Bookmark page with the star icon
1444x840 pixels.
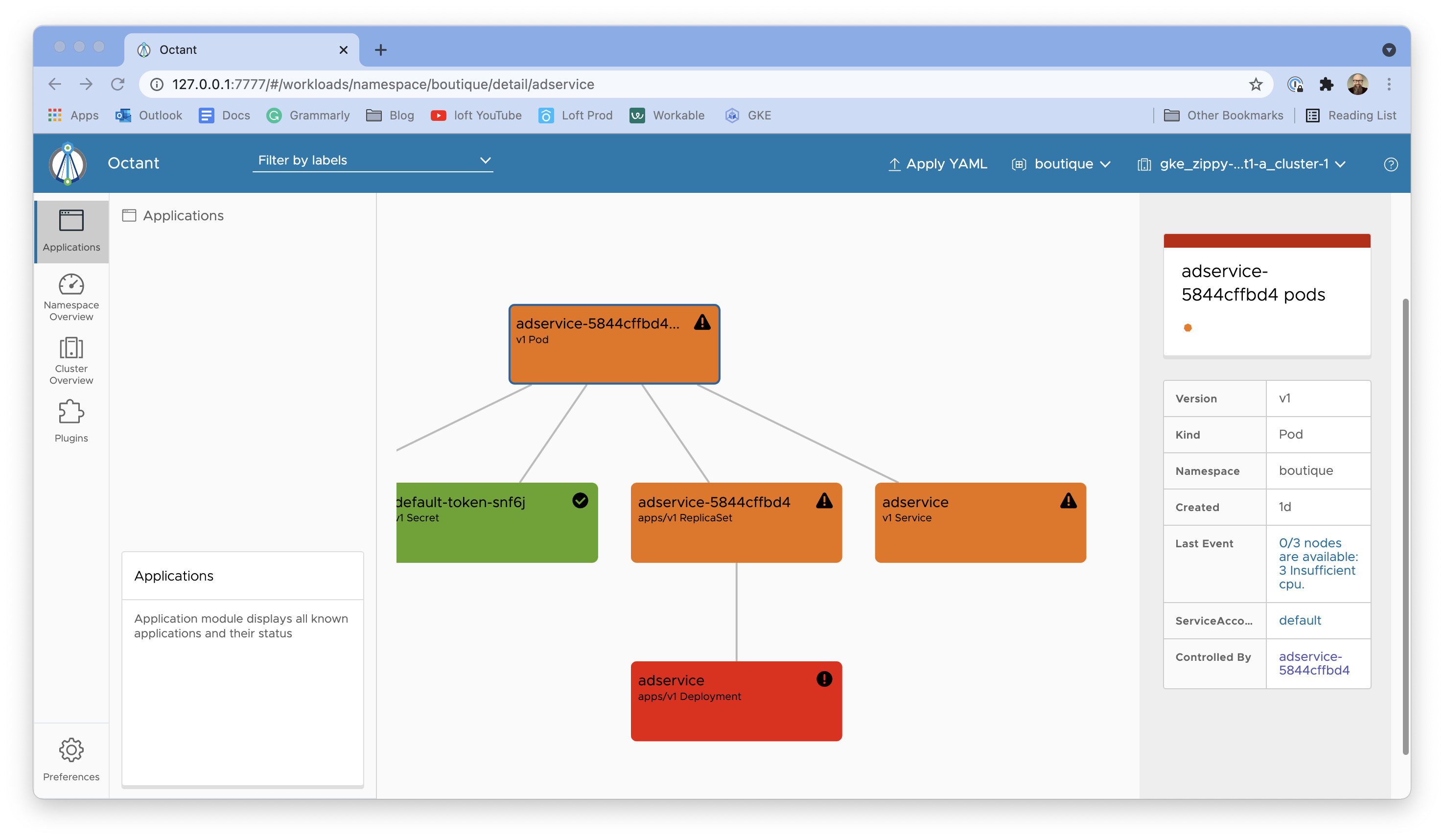(1255, 84)
